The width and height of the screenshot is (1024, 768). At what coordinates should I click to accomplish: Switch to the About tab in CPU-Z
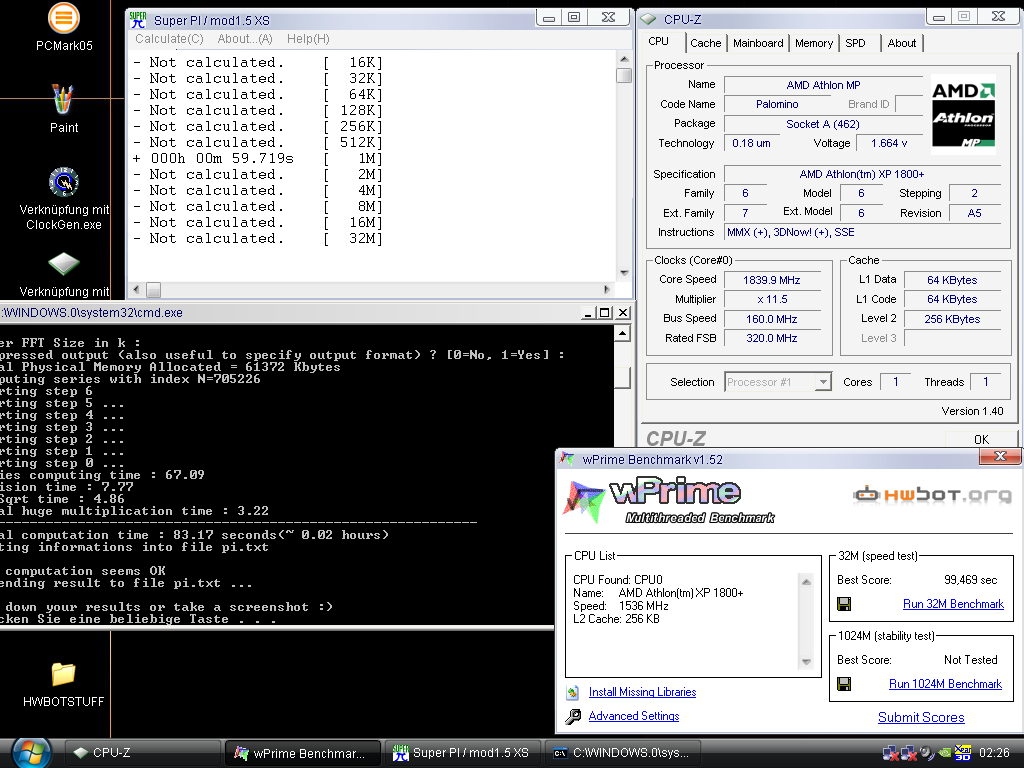coord(901,43)
